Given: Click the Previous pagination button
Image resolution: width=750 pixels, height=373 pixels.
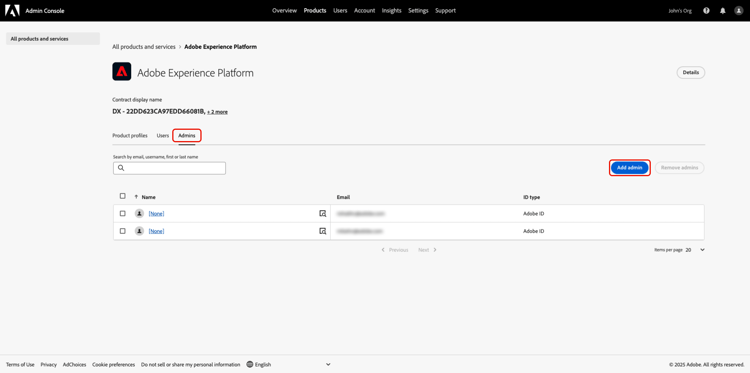Looking at the screenshot, I should tap(395, 250).
